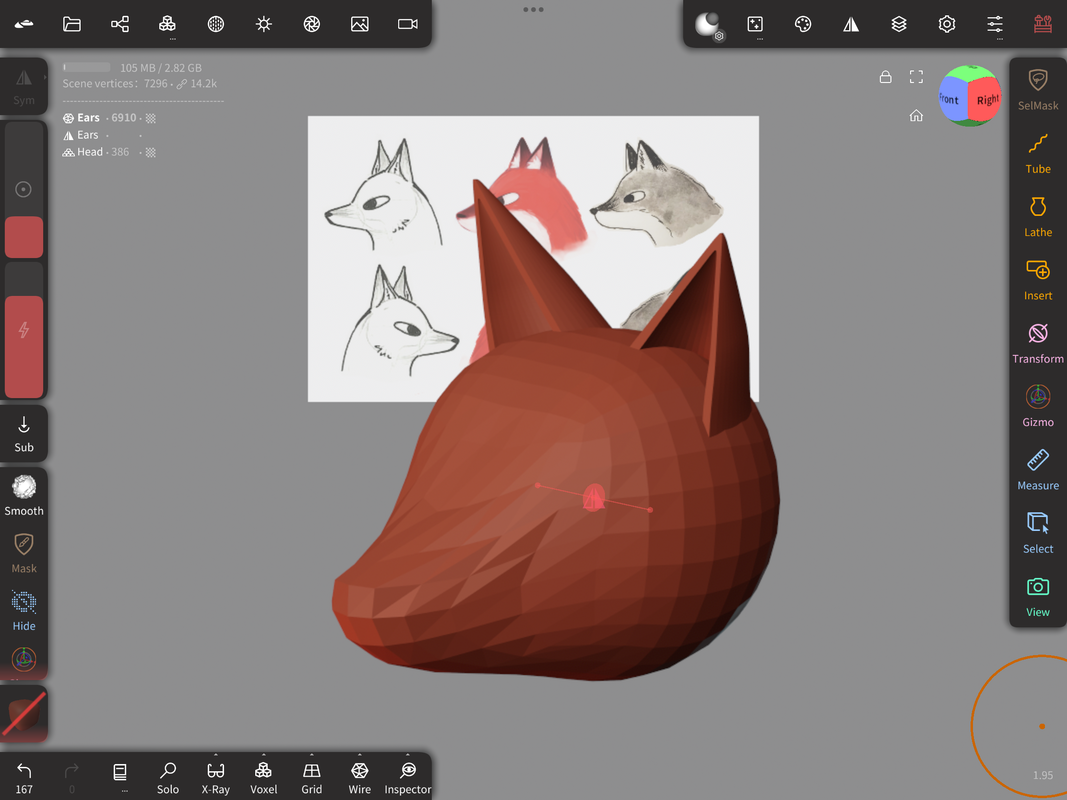Click the Voxel remesh button
Screen dimensions: 1067x800
tap(264, 777)
